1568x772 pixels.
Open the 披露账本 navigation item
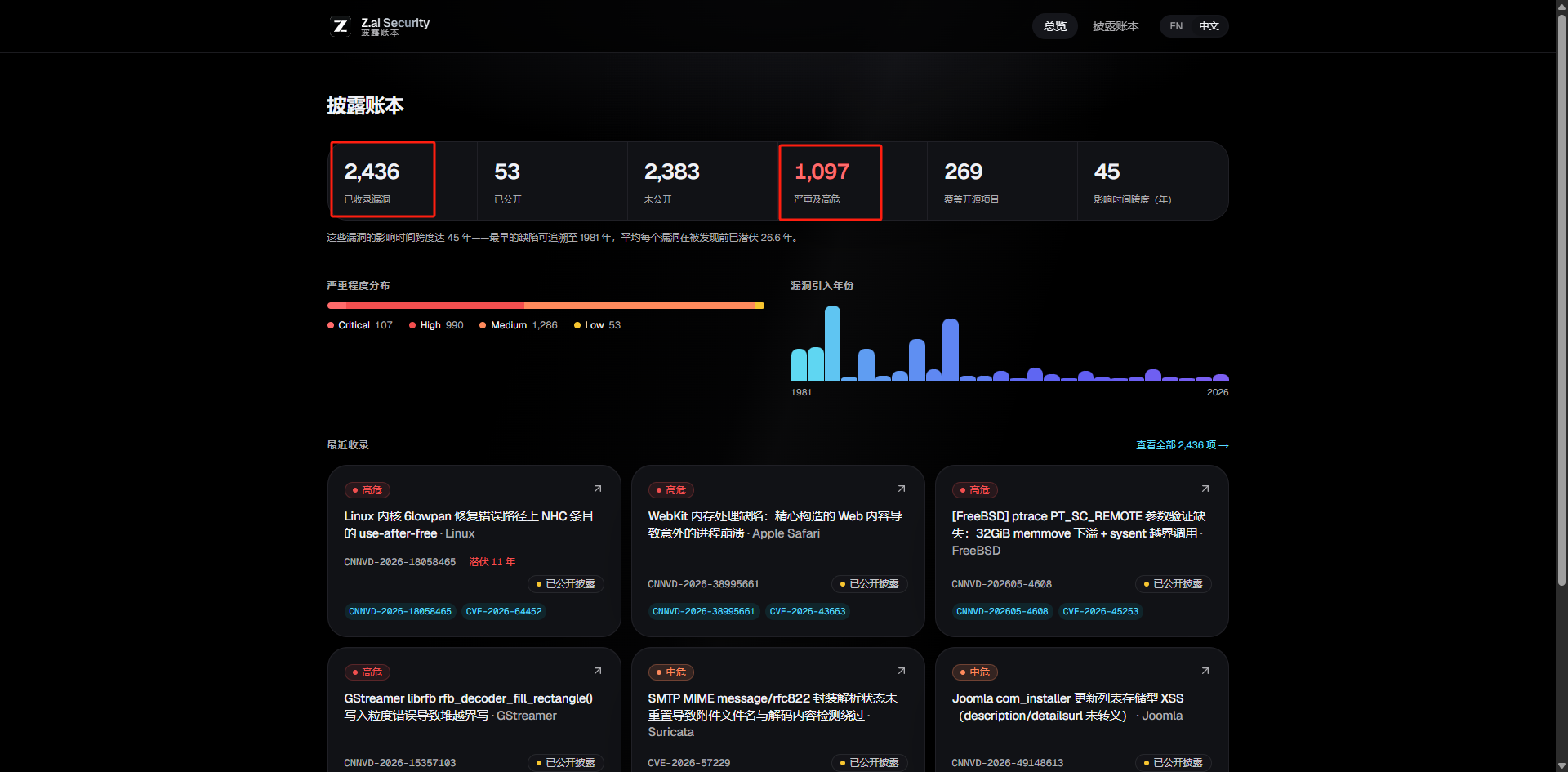1116,26
